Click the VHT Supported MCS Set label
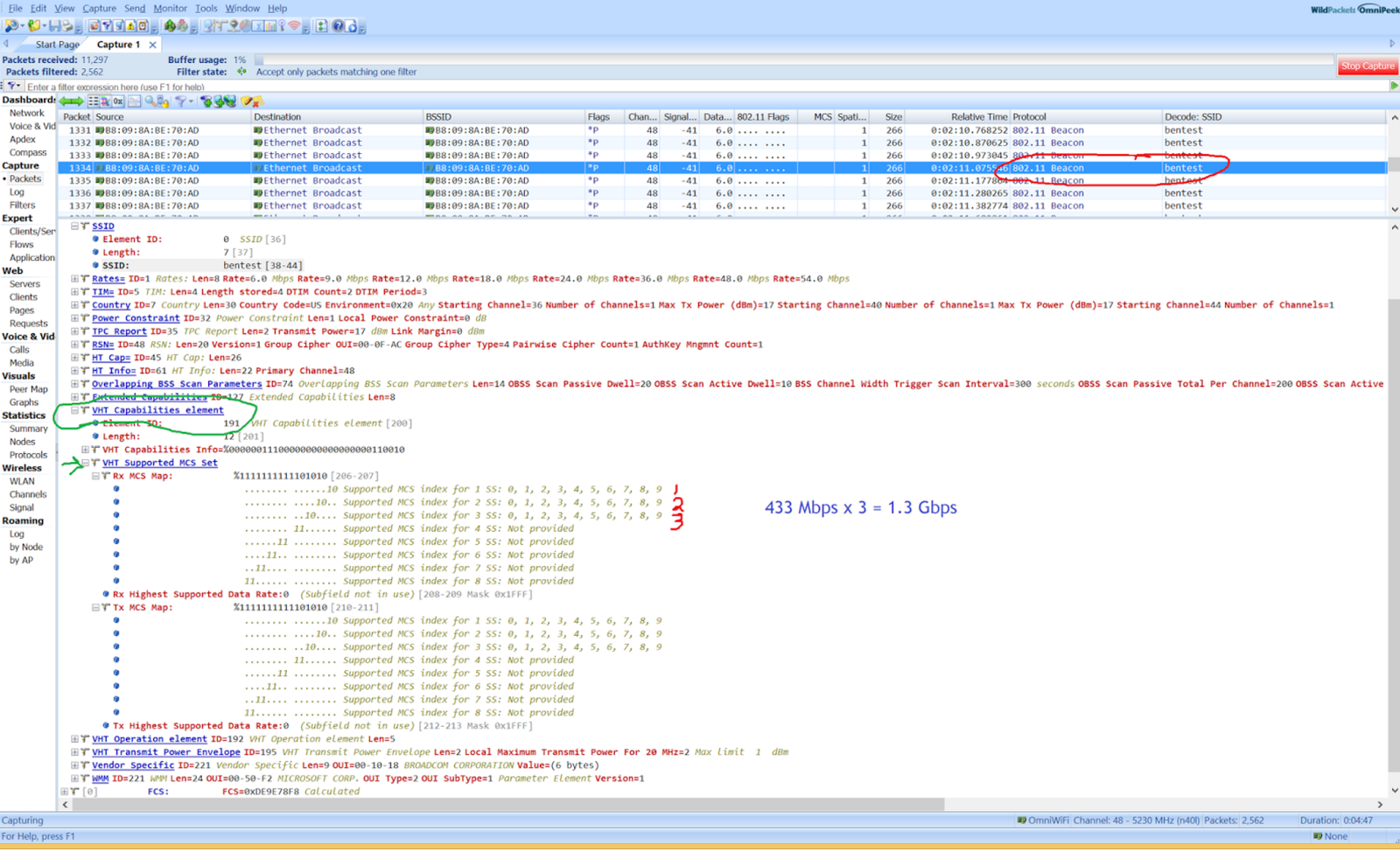Image resolution: width=1400 pixels, height=852 pixels. tap(160, 463)
